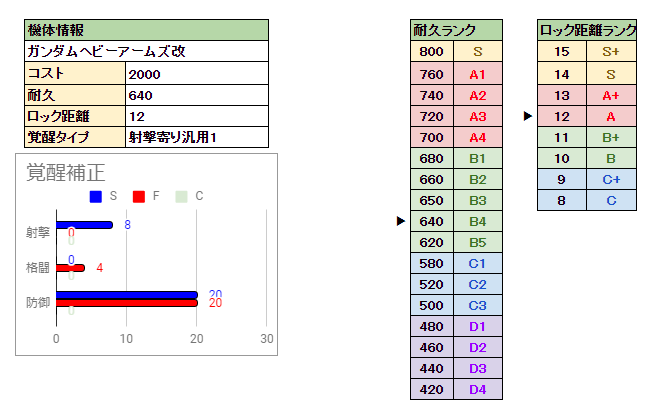Click the 620 durability cell

432,243
